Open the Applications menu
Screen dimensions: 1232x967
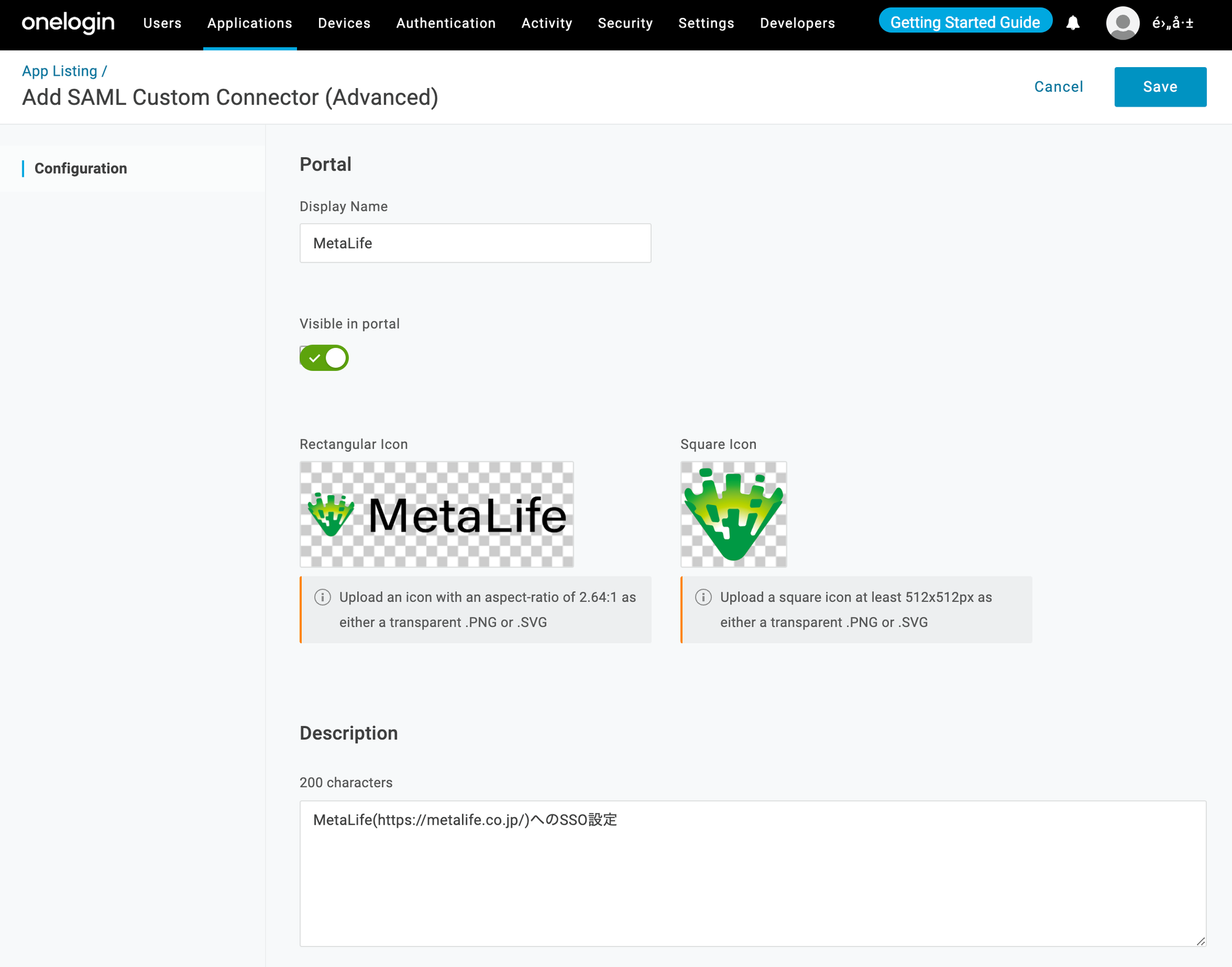pyautogui.click(x=249, y=23)
